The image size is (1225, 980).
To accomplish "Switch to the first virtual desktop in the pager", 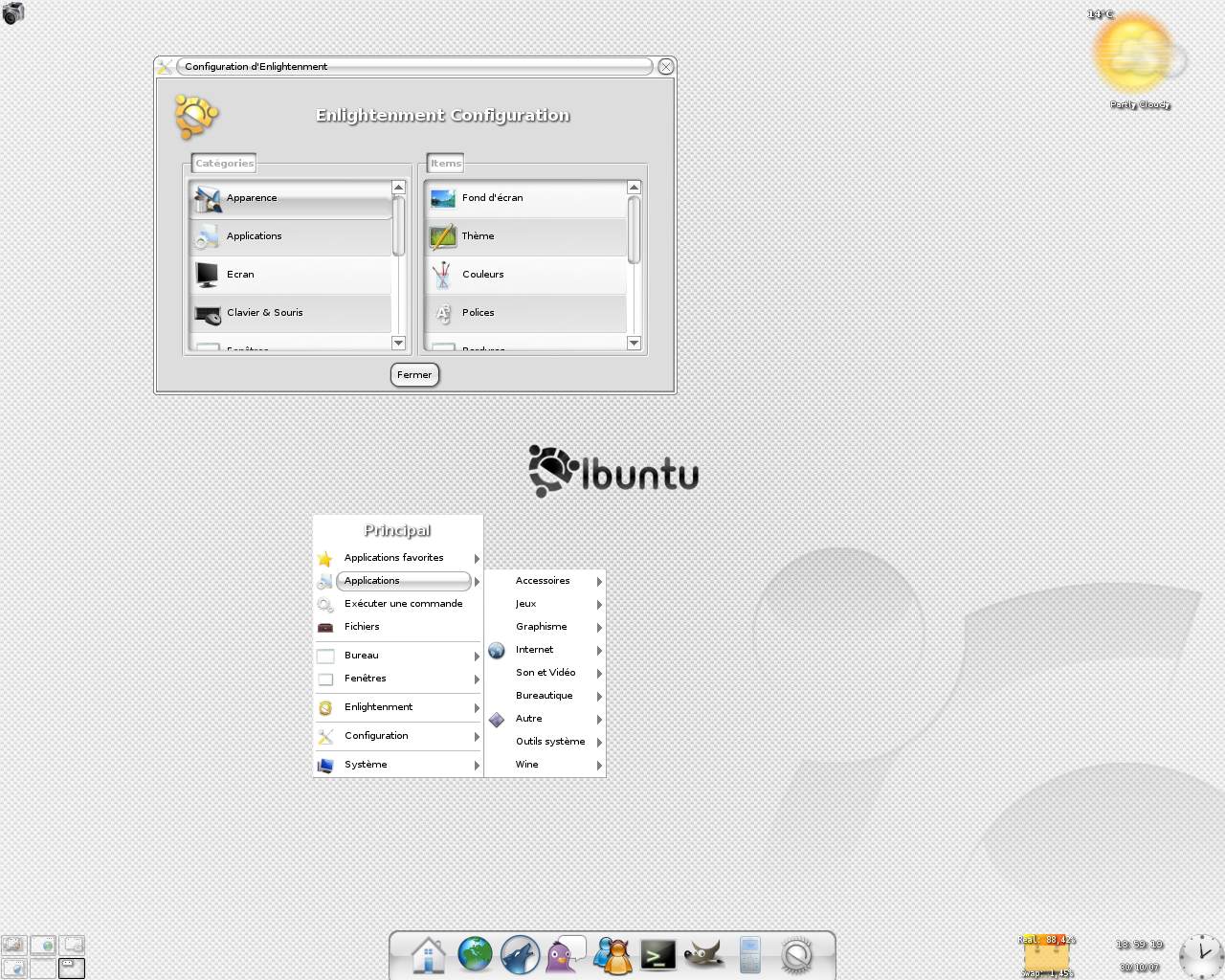I will pyautogui.click(x=14, y=946).
